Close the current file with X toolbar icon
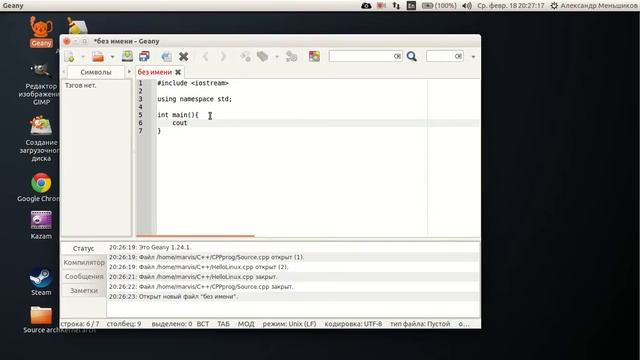Viewport: 640px width, 360px height. [x=184, y=56]
